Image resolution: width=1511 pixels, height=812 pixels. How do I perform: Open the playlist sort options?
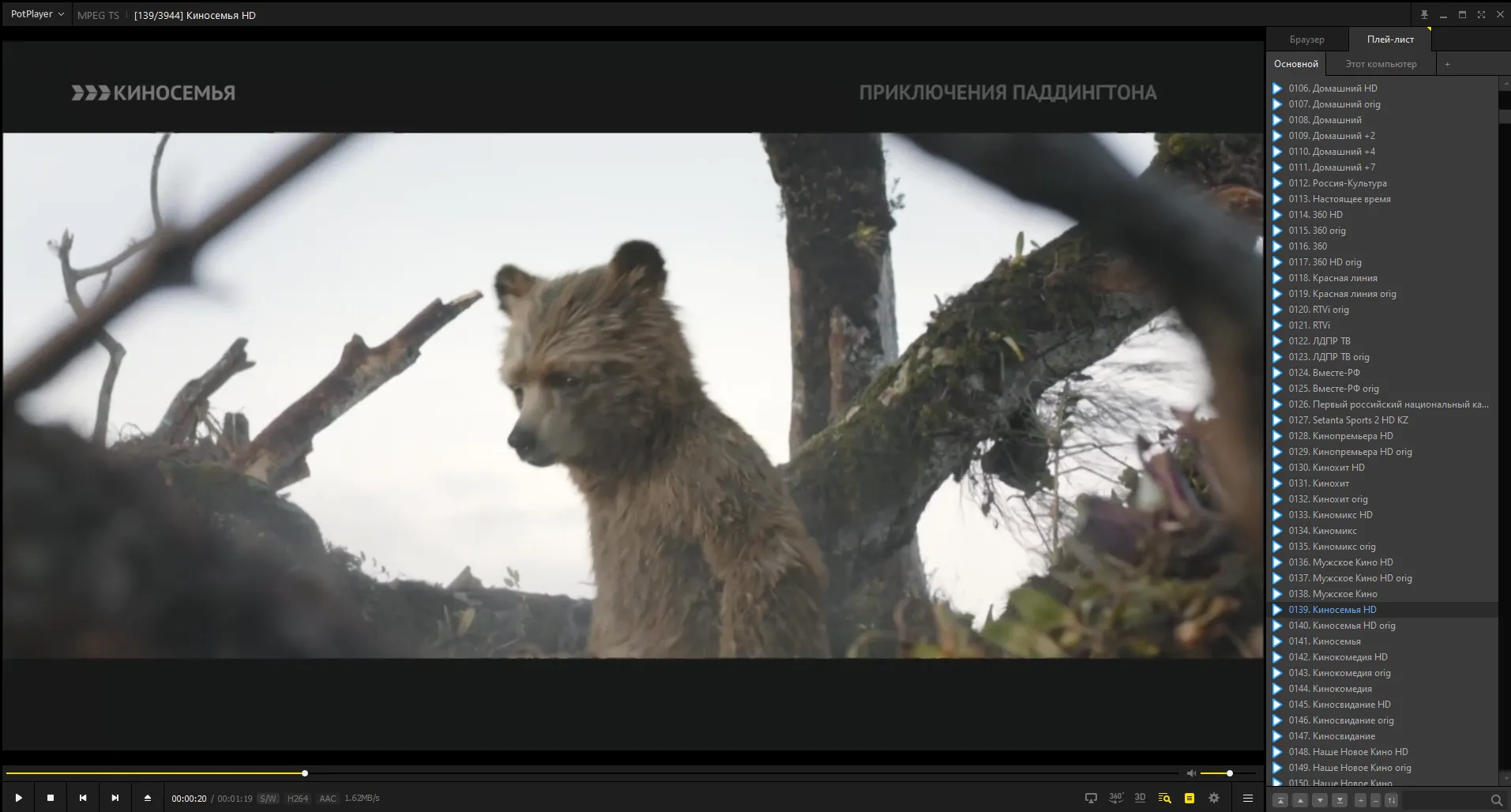tap(1392, 800)
